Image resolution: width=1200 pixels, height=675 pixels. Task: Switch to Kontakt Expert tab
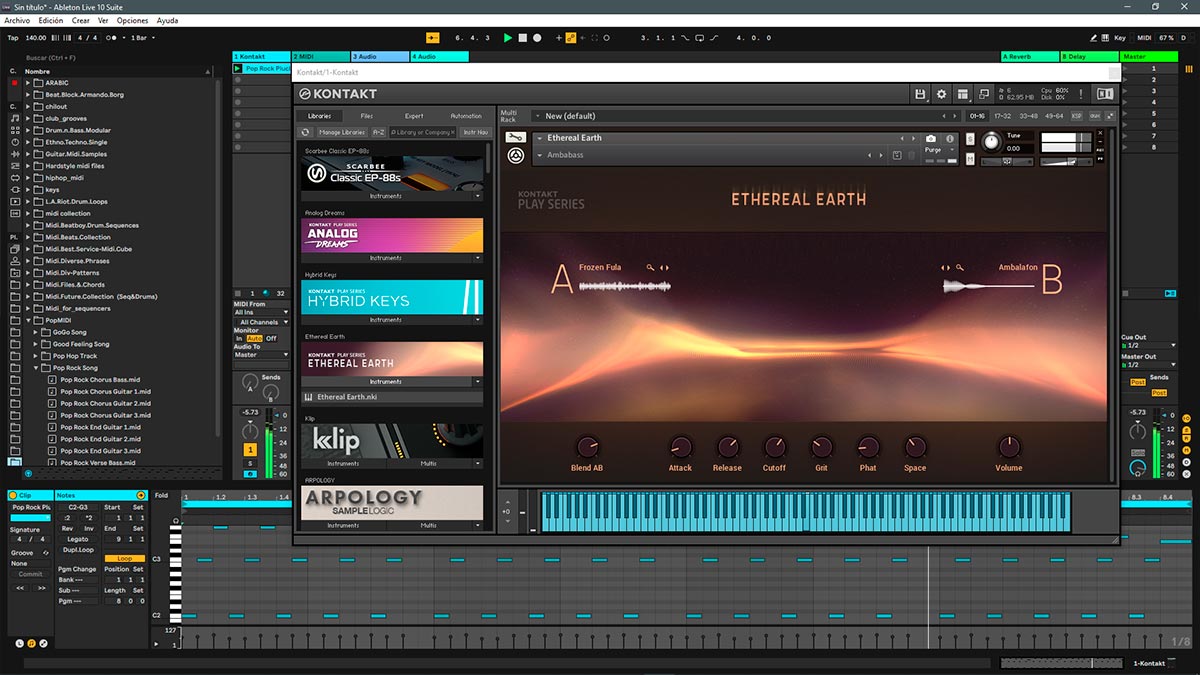414,116
